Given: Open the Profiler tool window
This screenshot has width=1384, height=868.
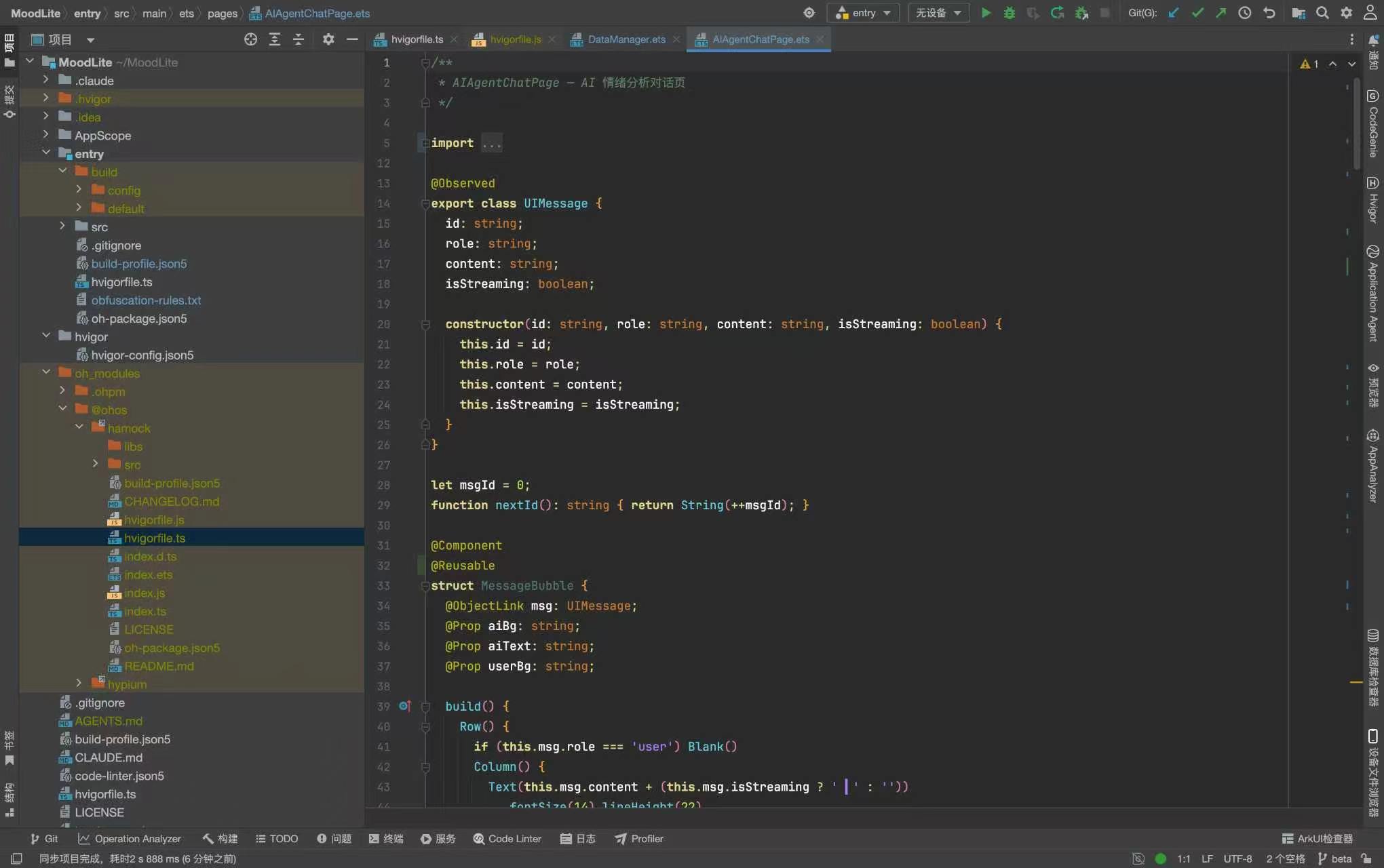Looking at the screenshot, I should pos(639,839).
